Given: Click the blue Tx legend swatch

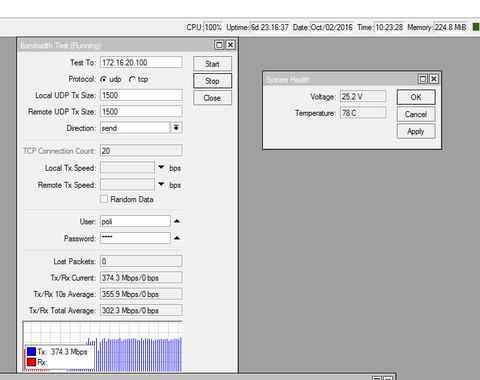Looking at the screenshot, I should (x=31, y=352).
